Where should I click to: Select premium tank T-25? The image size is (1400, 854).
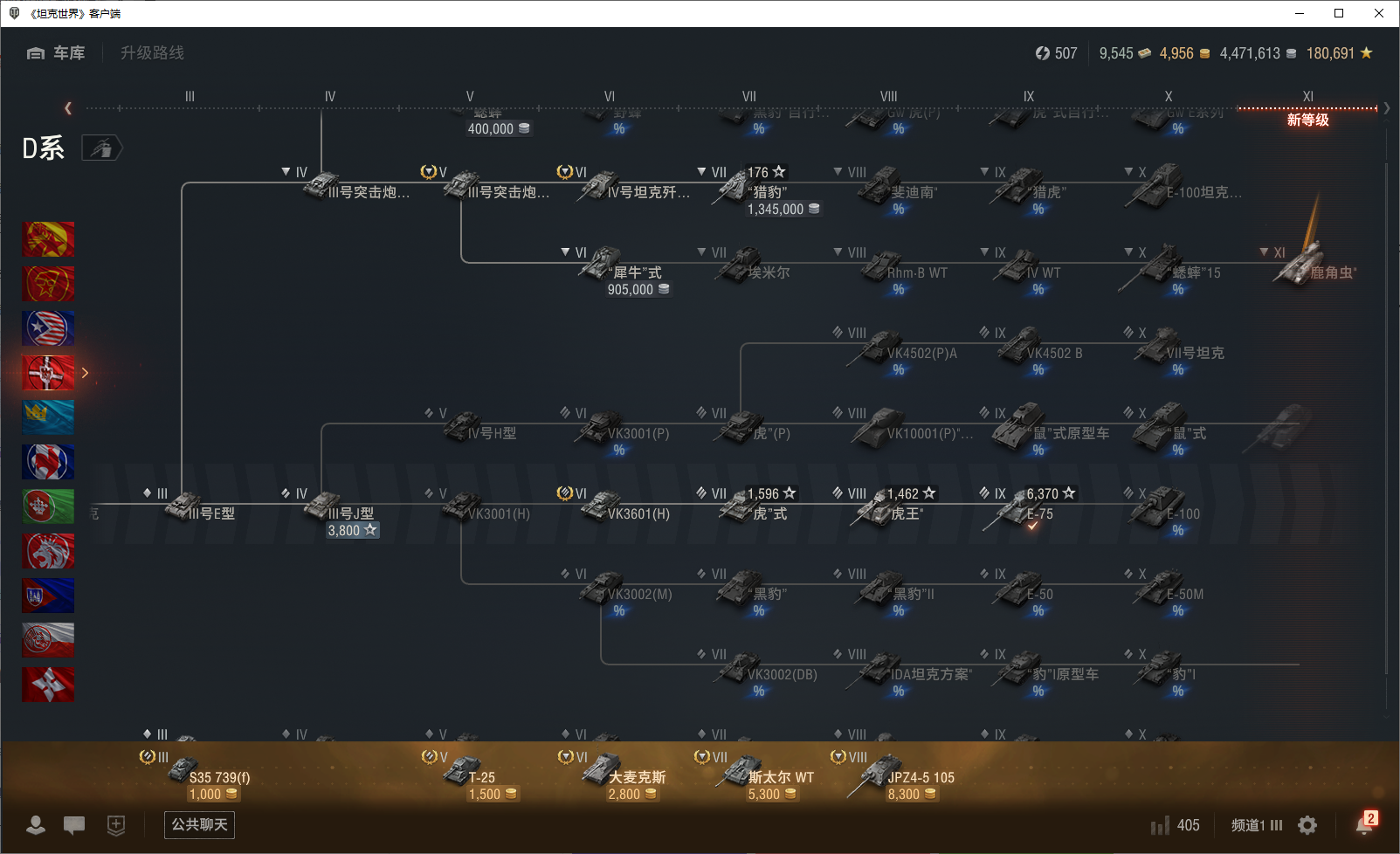(x=470, y=774)
